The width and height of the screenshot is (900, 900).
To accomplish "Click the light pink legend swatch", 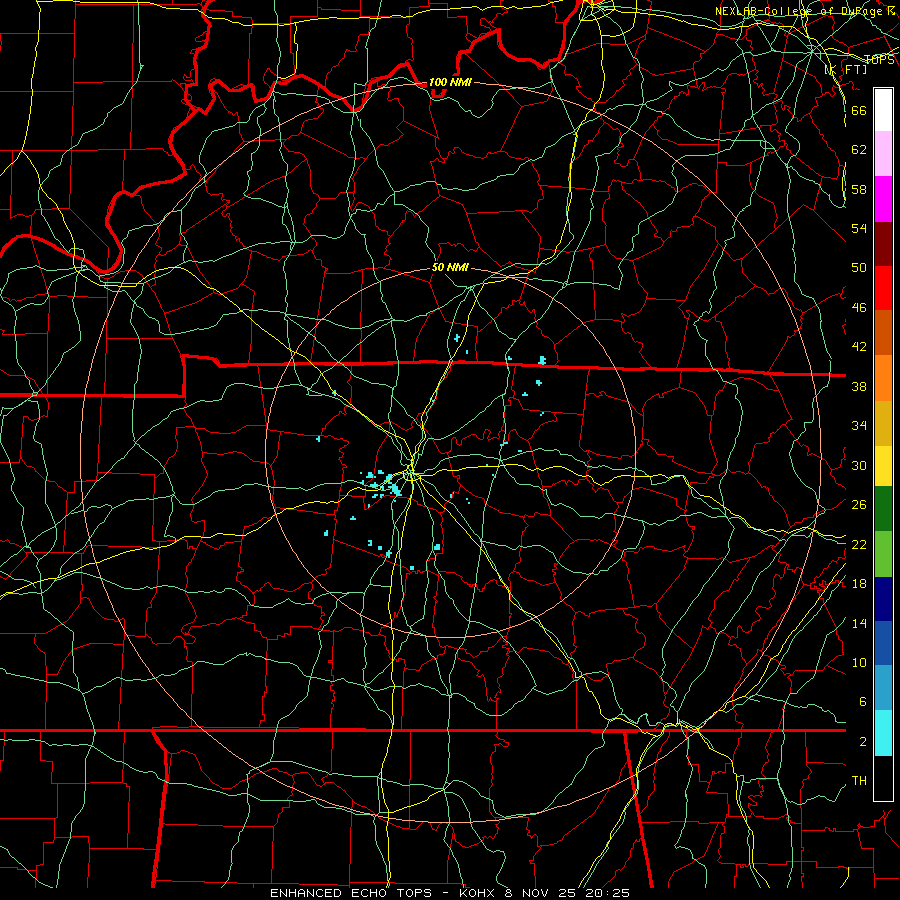I will (x=883, y=154).
